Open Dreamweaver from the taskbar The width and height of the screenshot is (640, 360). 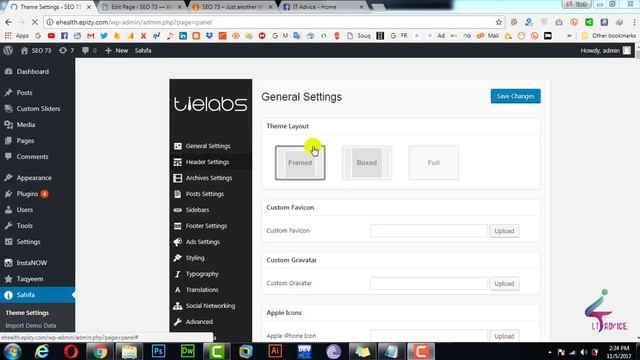[x=187, y=351]
